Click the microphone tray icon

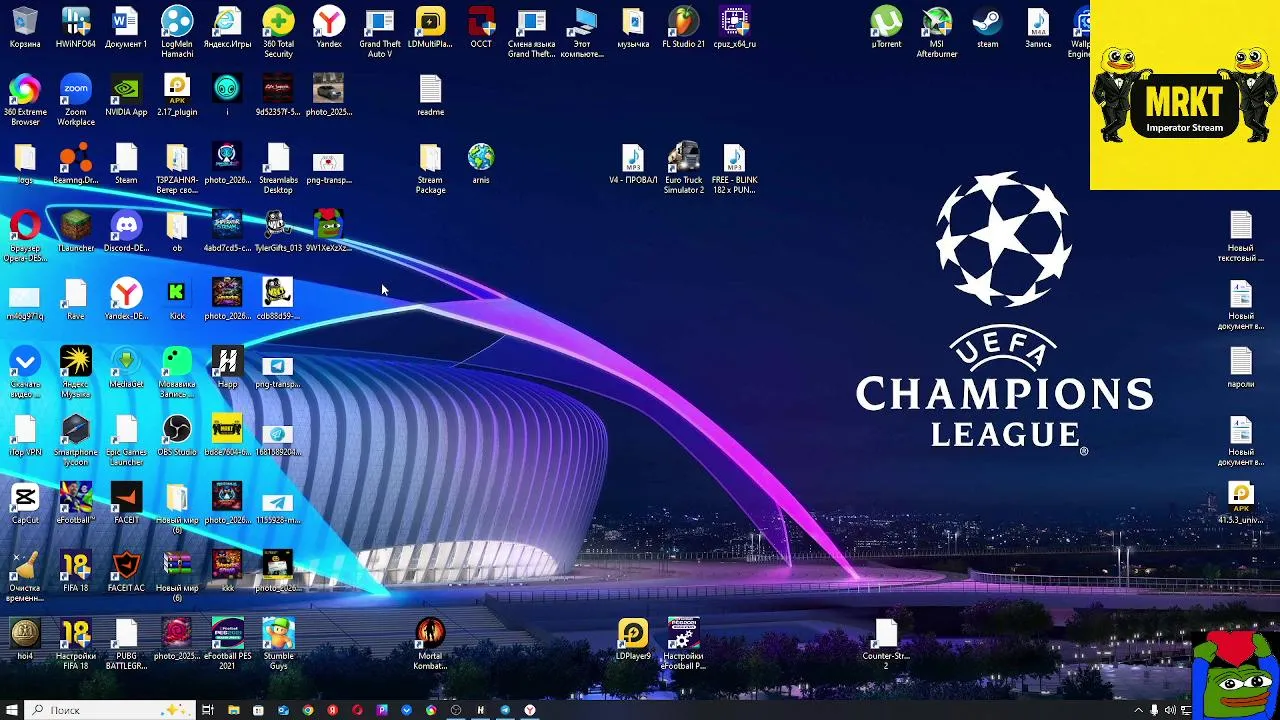(x=1155, y=710)
